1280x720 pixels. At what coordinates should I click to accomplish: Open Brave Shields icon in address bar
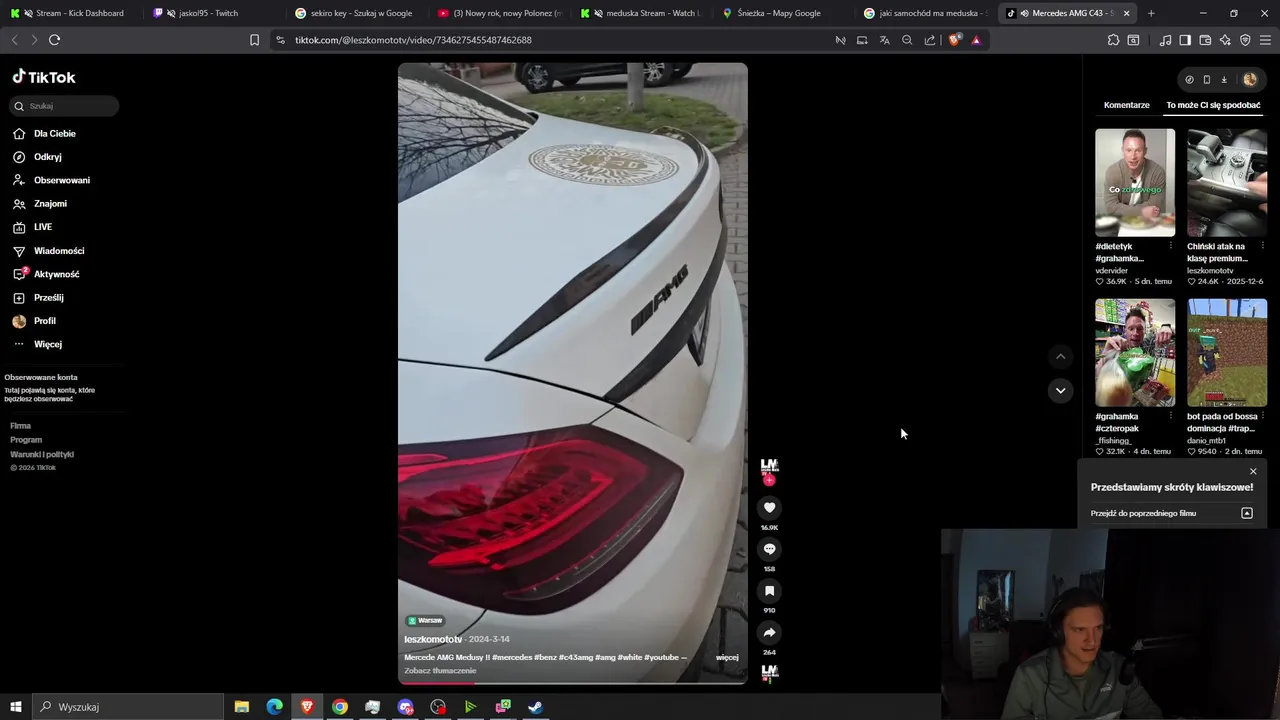954,40
